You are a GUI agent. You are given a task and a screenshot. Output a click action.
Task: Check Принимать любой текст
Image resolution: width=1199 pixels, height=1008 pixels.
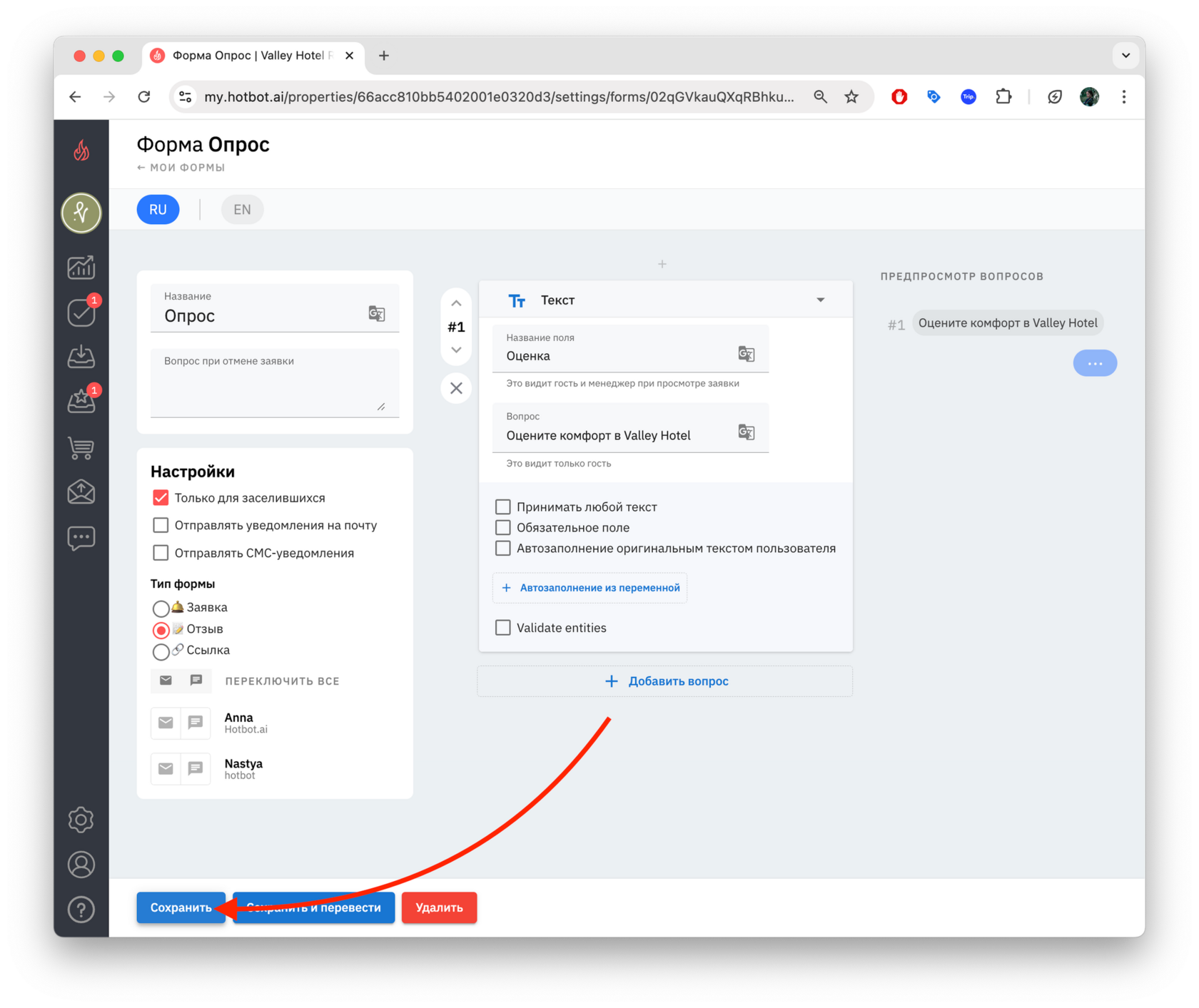[x=503, y=506]
